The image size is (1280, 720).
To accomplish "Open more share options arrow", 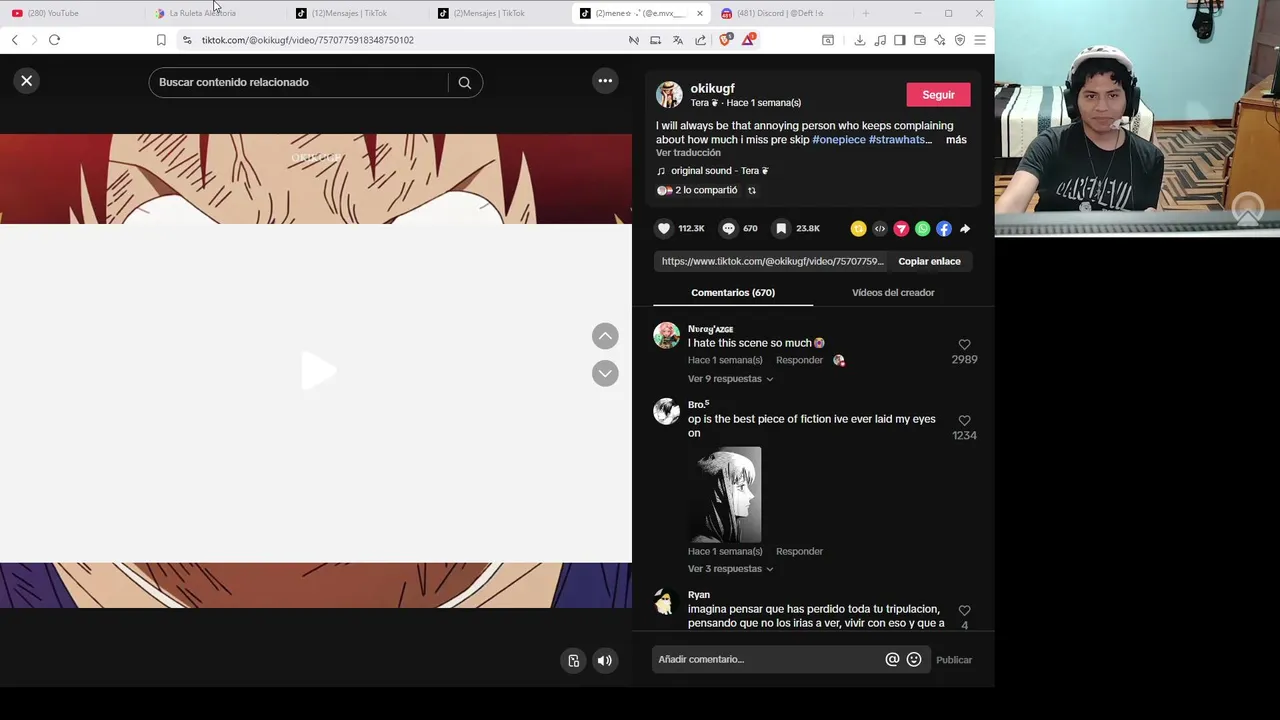I will [x=965, y=229].
